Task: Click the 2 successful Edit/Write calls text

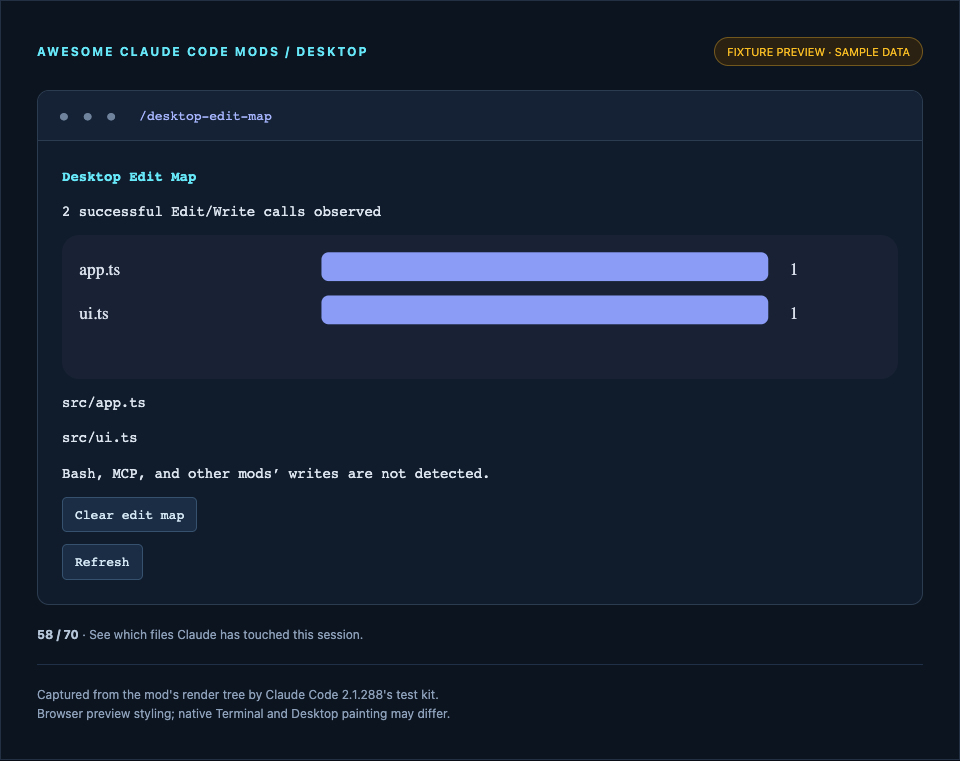Action: (222, 211)
